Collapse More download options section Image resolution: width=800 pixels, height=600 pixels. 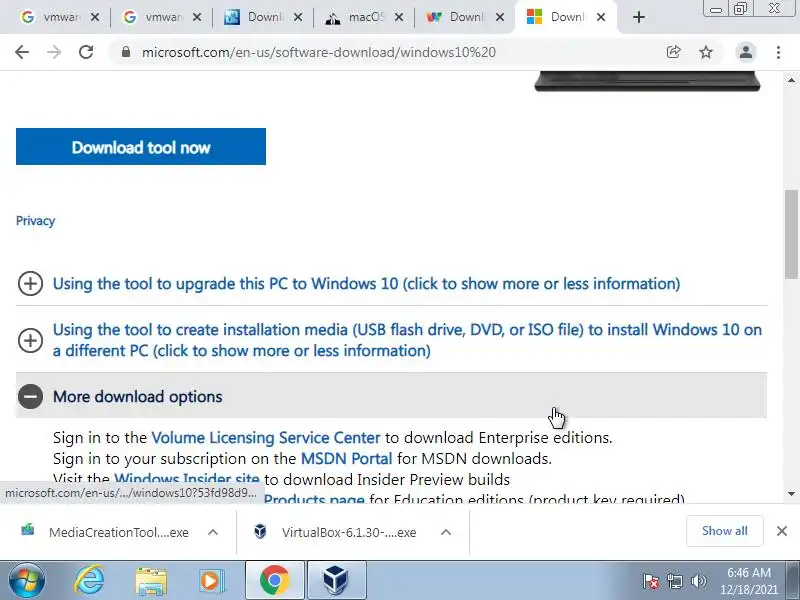[x=391, y=396]
